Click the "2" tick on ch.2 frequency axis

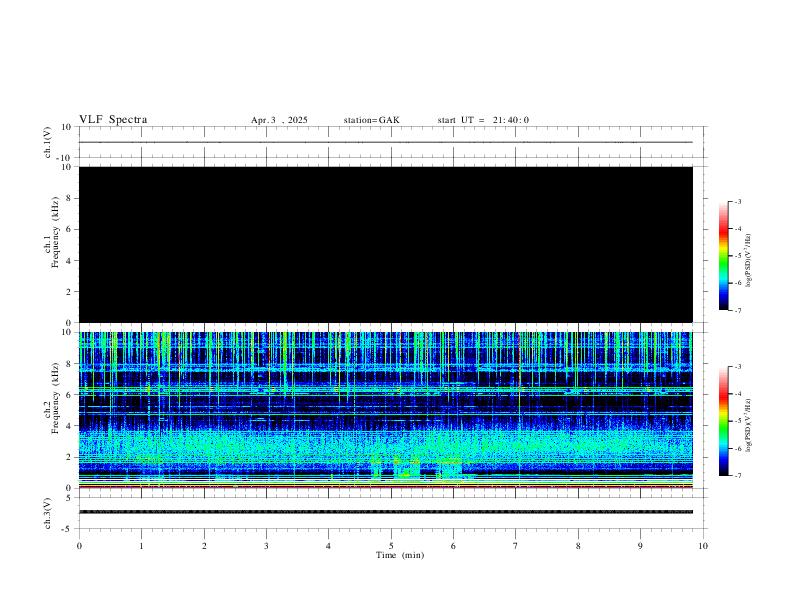[x=69, y=457]
